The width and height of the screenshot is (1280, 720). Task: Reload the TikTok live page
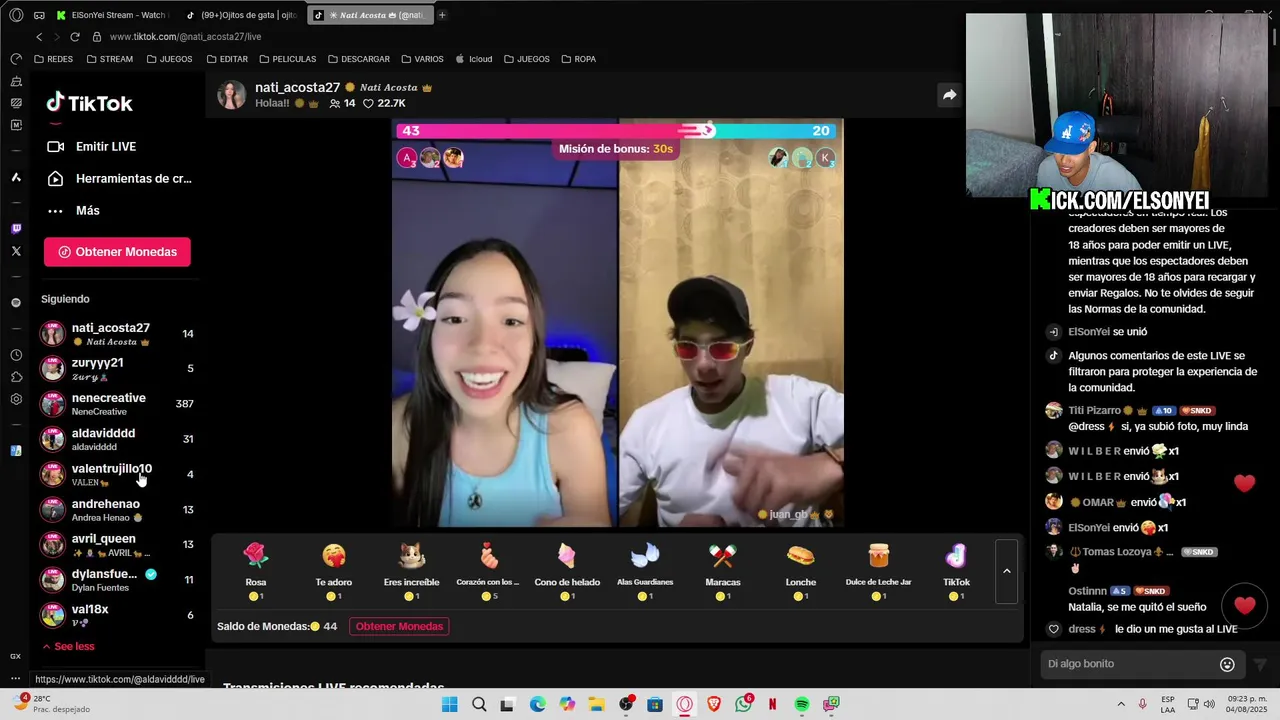(74, 37)
